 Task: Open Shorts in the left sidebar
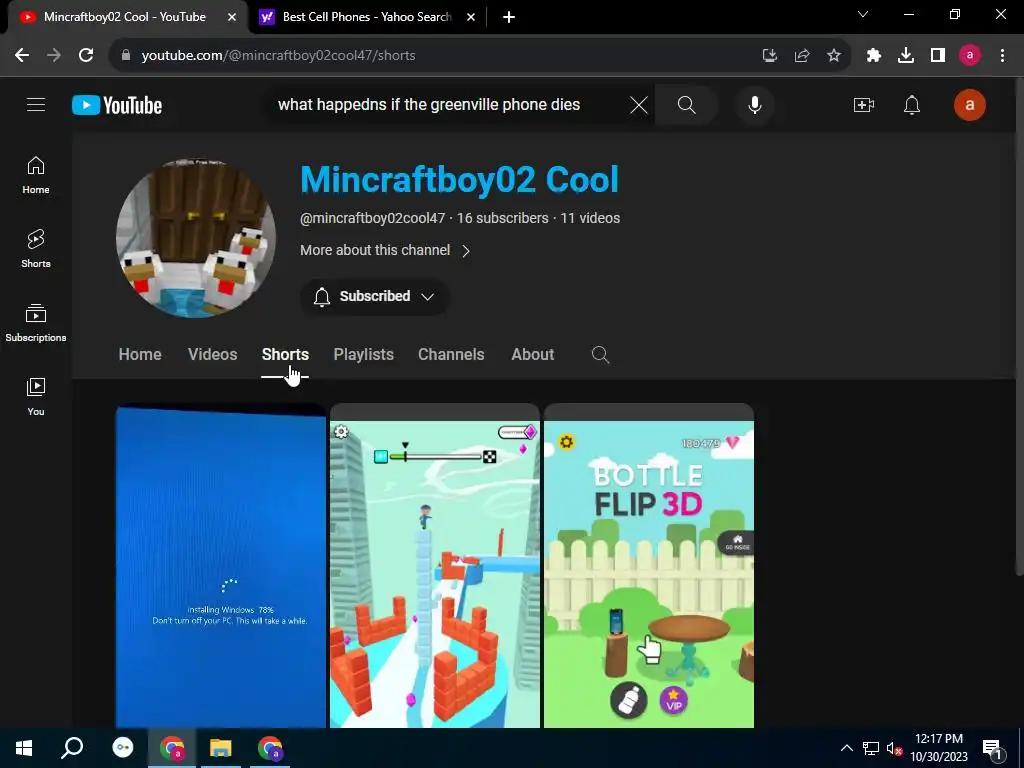tap(36, 248)
